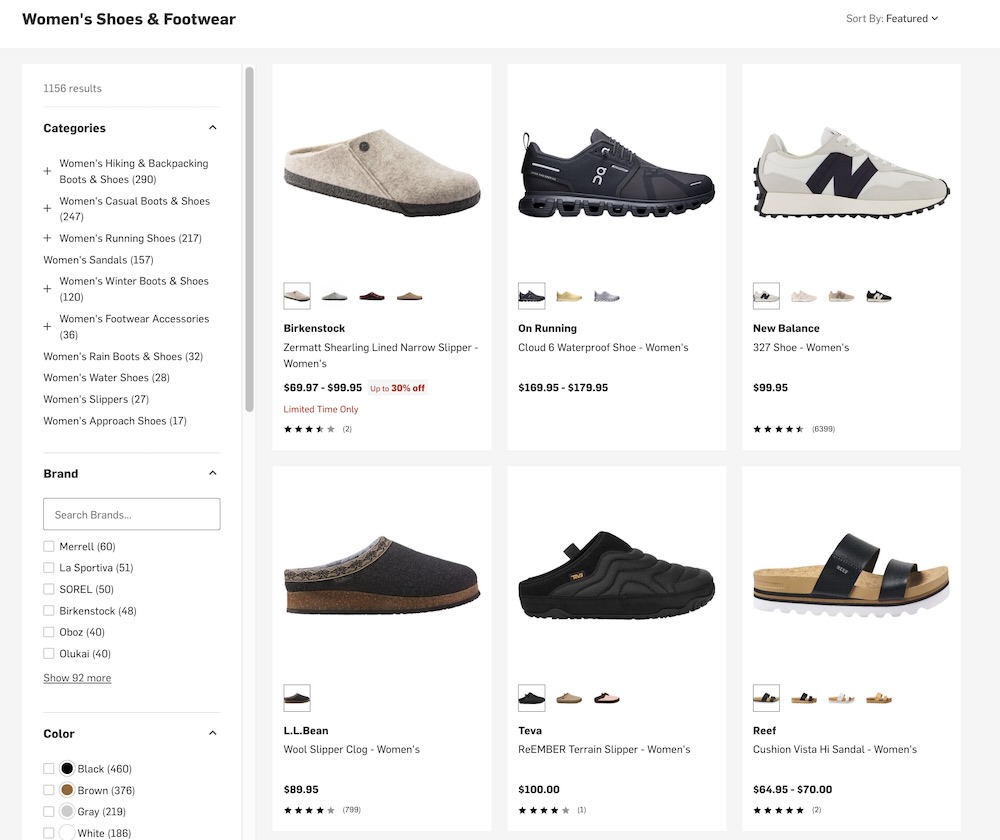
Task: Collapse the Brand filter section
Action: pos(212,474)
